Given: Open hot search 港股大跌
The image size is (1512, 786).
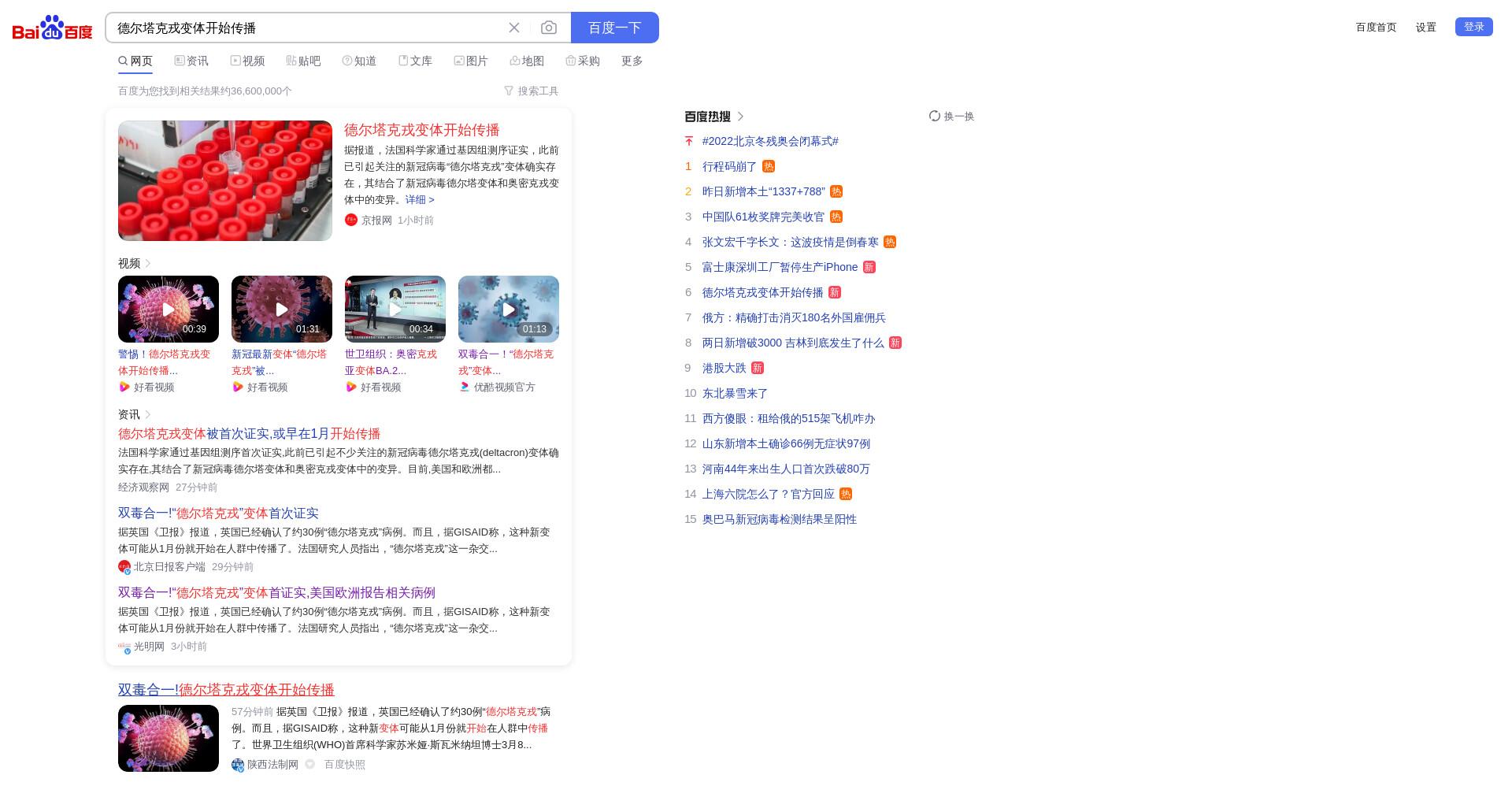Looking at the screenshot, I should [x=724, y=369].
